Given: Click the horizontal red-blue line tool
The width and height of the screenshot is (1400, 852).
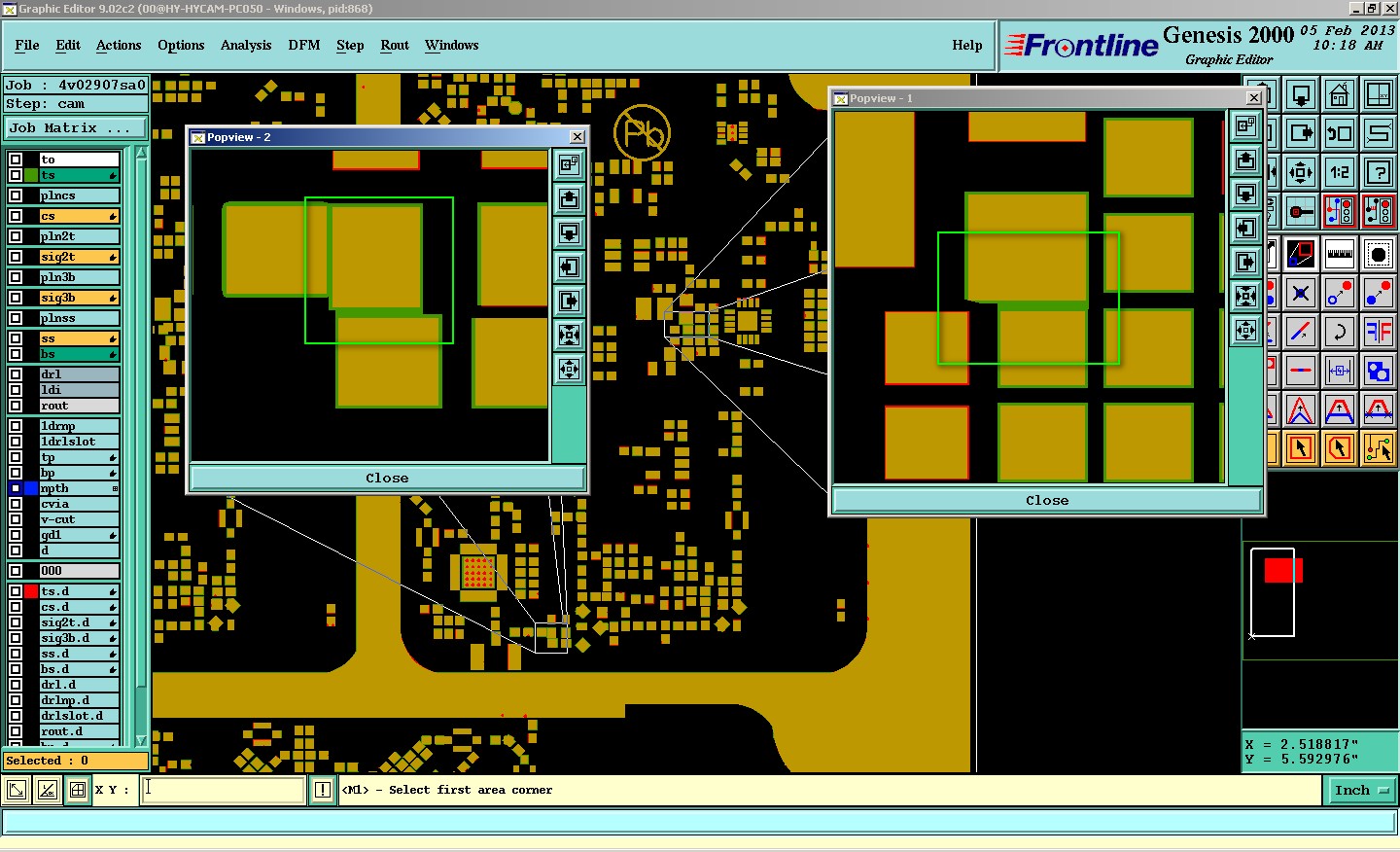Looking at the screenshot, I should click(1301, 371).
